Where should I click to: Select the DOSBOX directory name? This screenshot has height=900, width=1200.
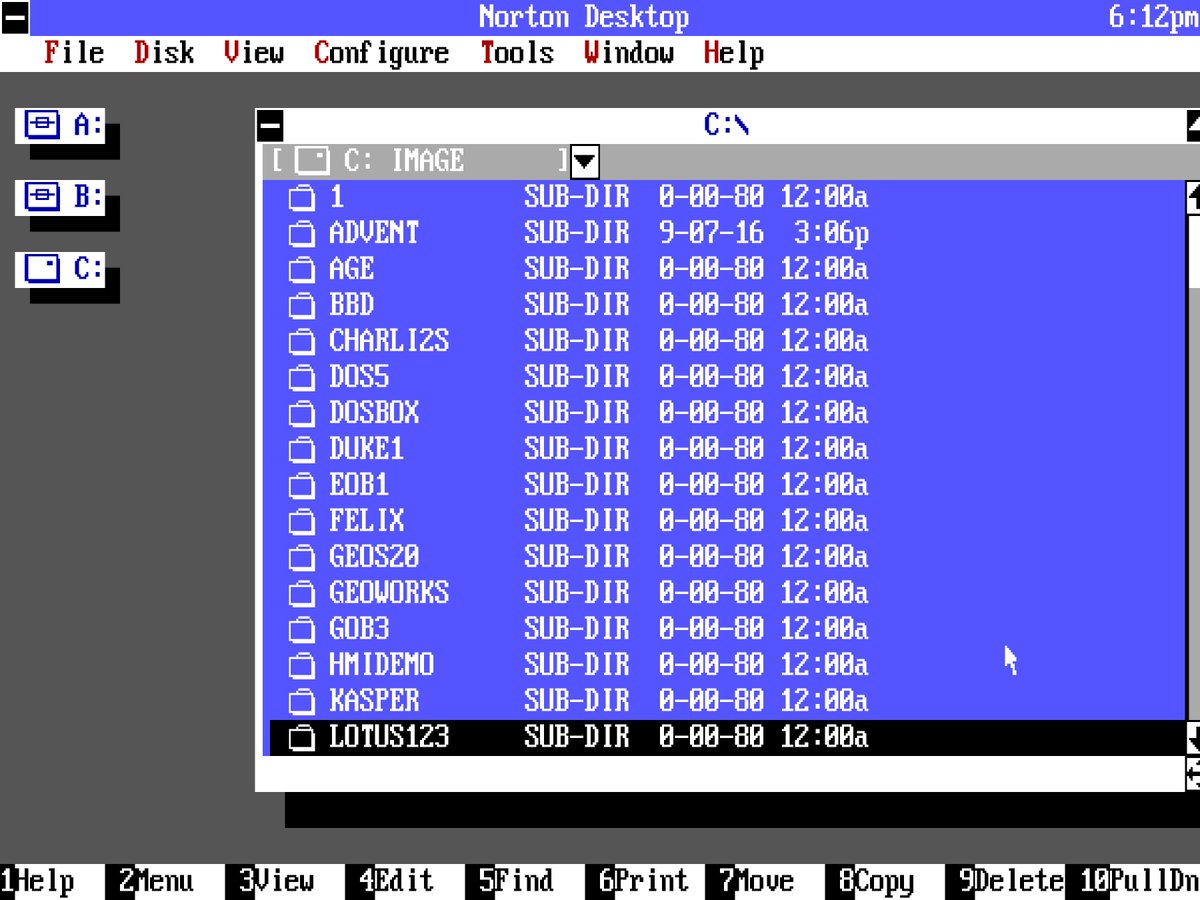click(x=374, y=415)
